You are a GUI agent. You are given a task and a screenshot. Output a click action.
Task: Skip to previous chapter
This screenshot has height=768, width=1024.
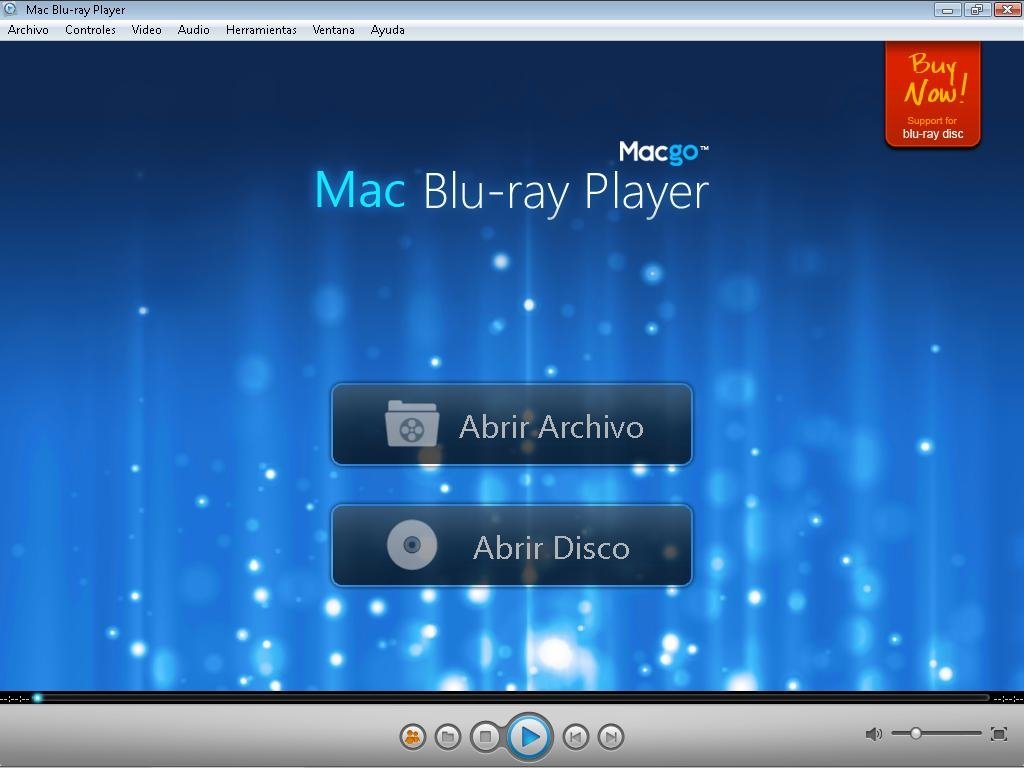coord(575,737)
